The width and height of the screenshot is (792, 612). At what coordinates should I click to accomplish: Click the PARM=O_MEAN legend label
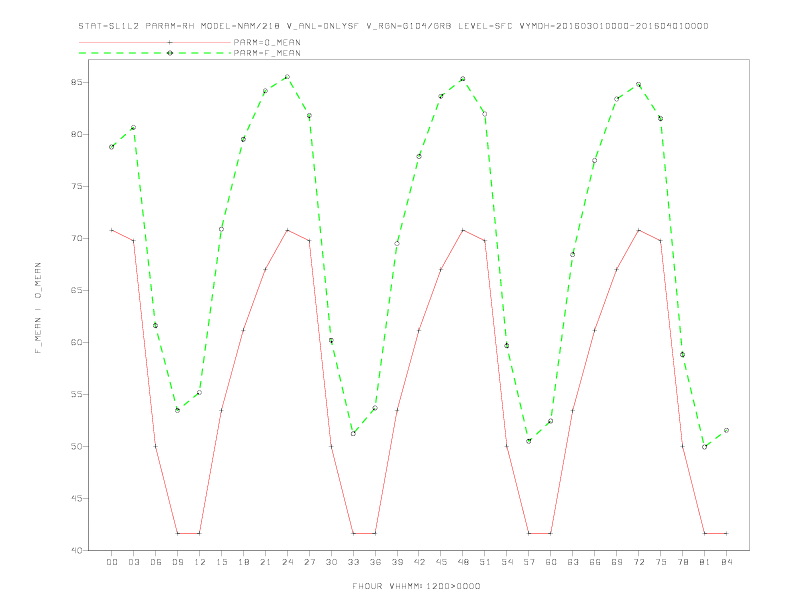tap(267, 42)
